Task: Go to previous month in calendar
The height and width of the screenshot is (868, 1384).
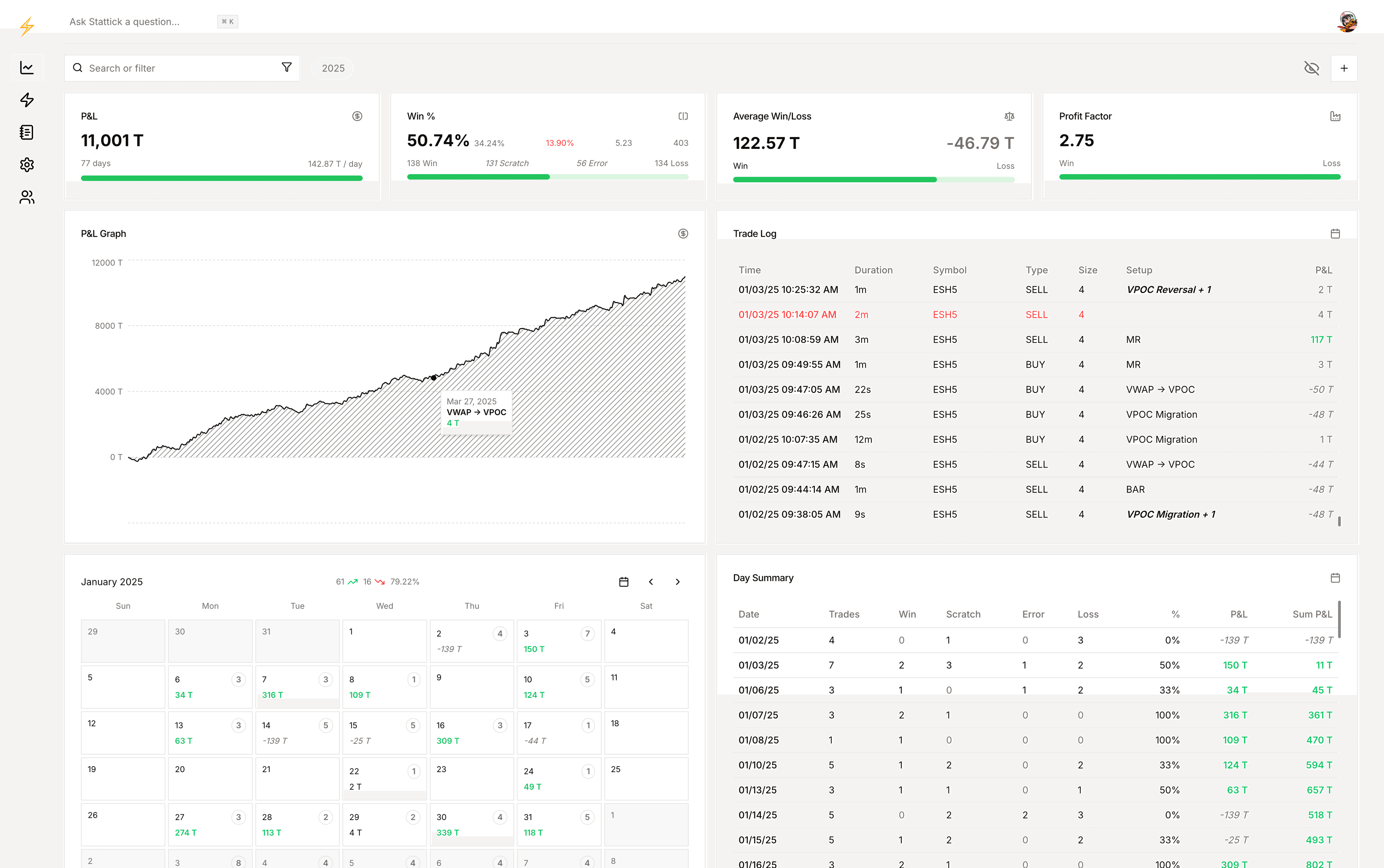Action: [x=651, y=581]
